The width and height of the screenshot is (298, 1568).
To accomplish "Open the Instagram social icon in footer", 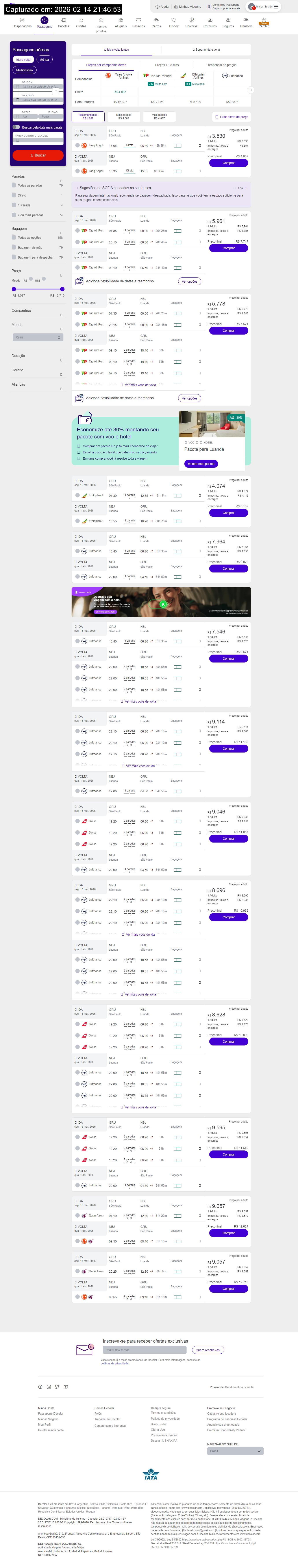I will [49, 1387].
